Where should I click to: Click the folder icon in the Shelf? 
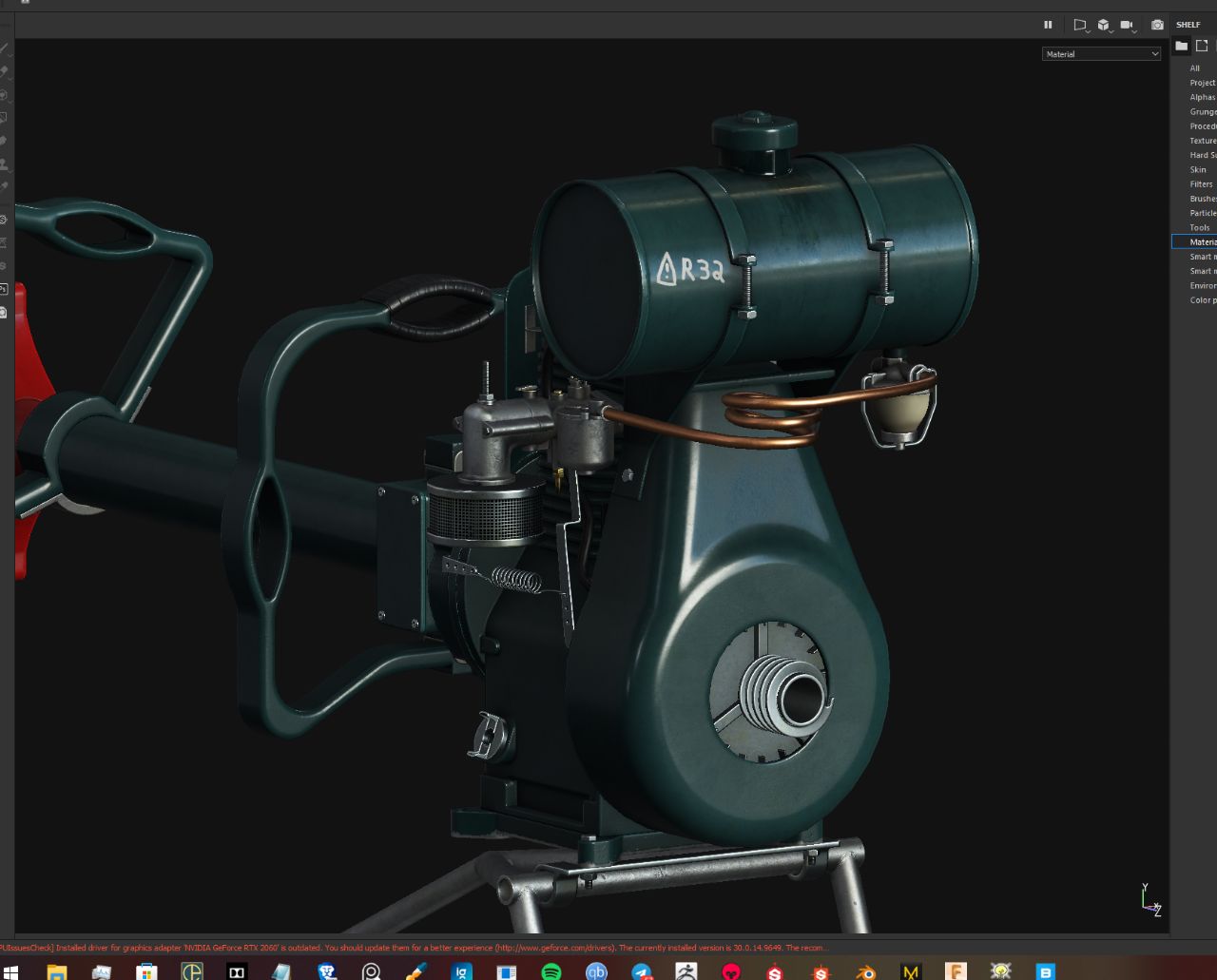1181,46
